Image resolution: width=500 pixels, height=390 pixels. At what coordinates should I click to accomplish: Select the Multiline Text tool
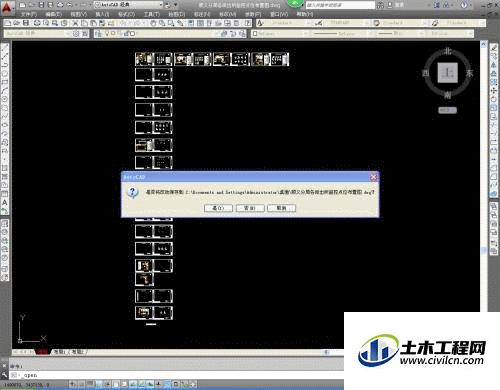[5, 202]
